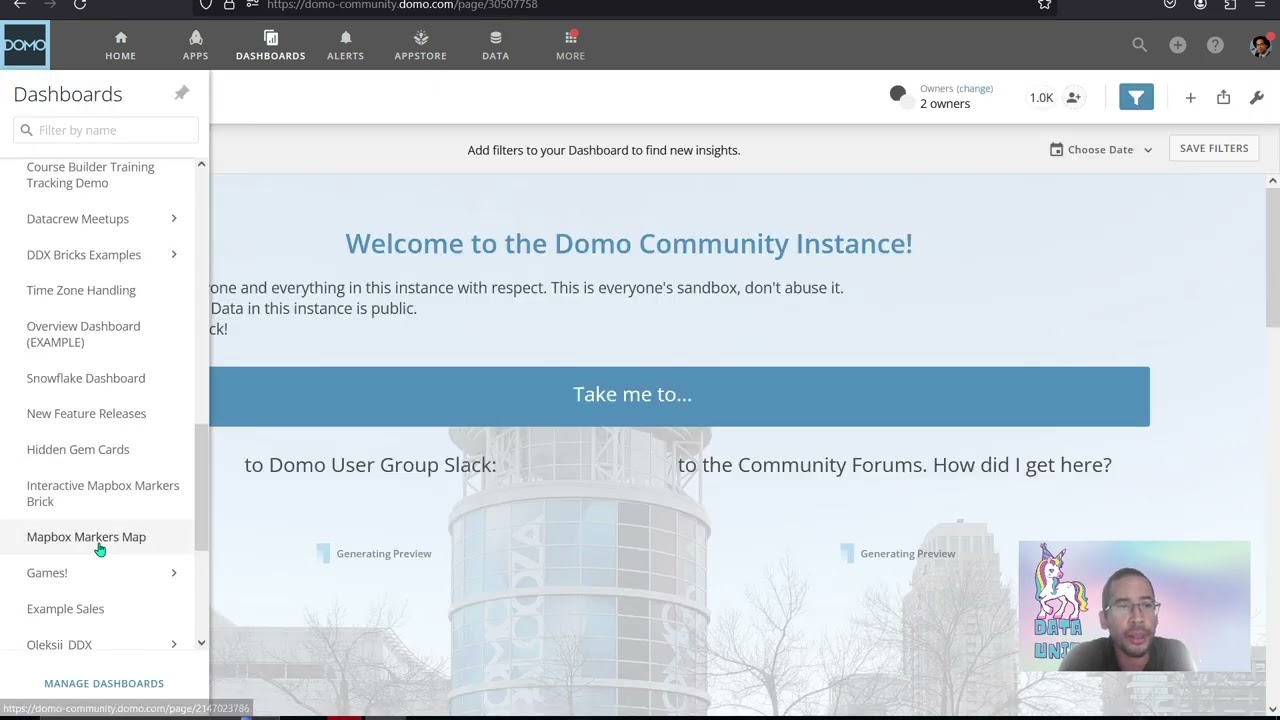The image size is (1280, 720).
Task: Open Interactive Mapbox Markers Brick dashboard
Action: 103,493
